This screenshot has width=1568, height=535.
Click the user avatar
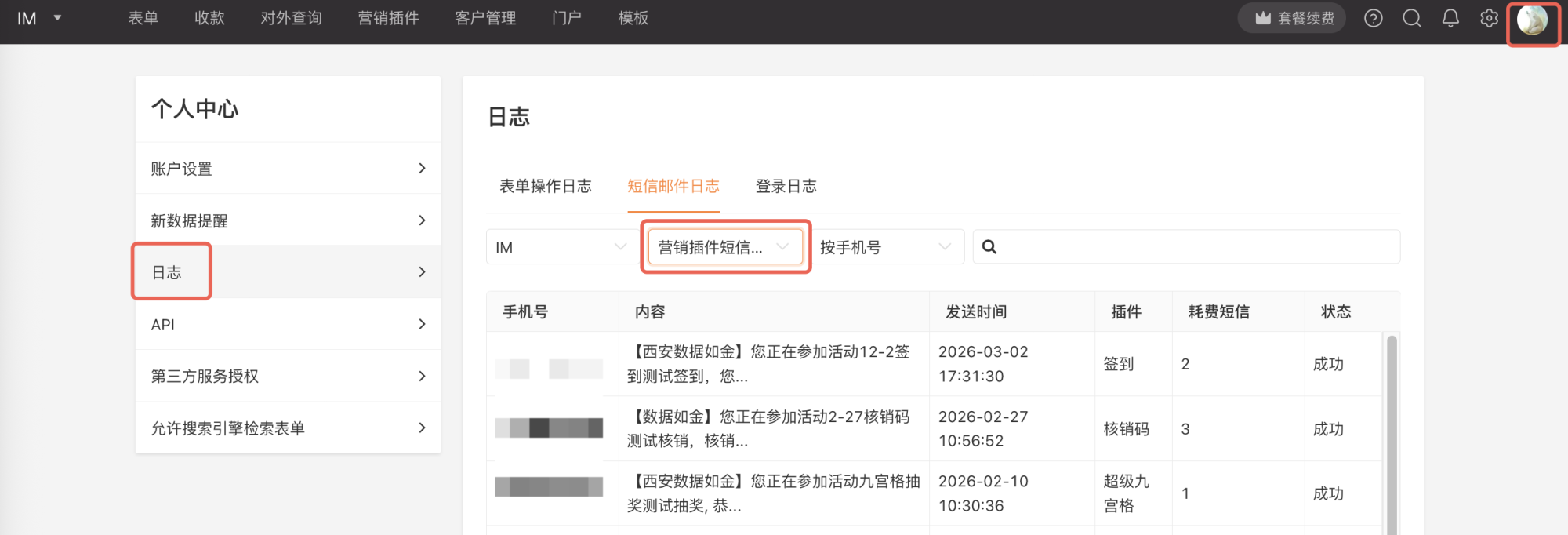[x=1532, y=20]
